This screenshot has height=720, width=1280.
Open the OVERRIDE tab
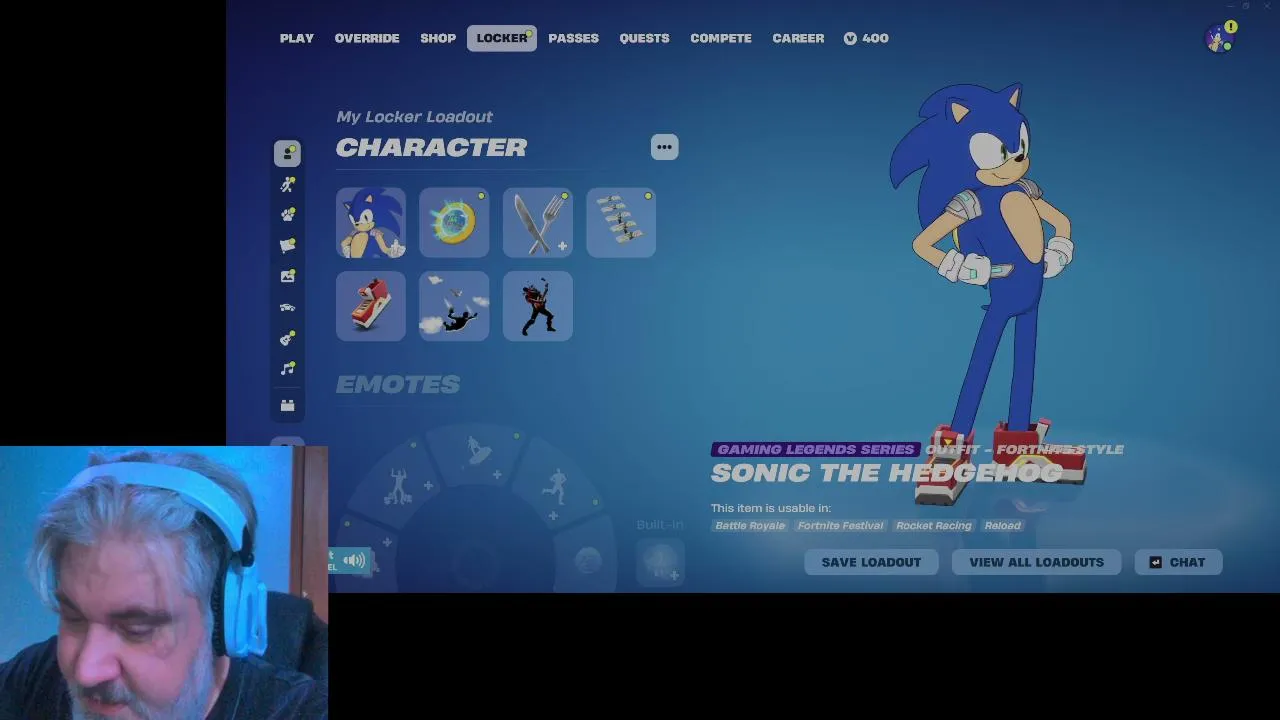pos(367,38)
